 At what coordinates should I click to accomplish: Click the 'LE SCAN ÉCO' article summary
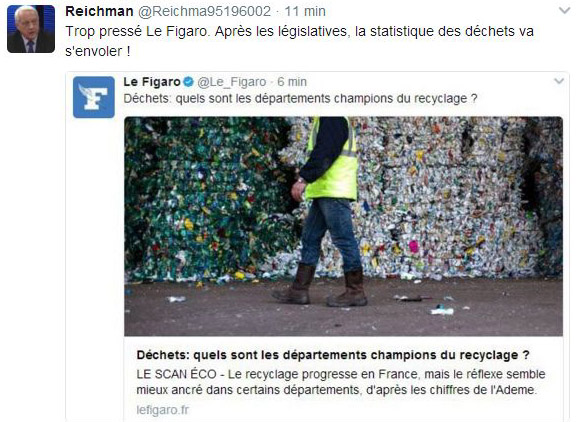coord(341,382)
